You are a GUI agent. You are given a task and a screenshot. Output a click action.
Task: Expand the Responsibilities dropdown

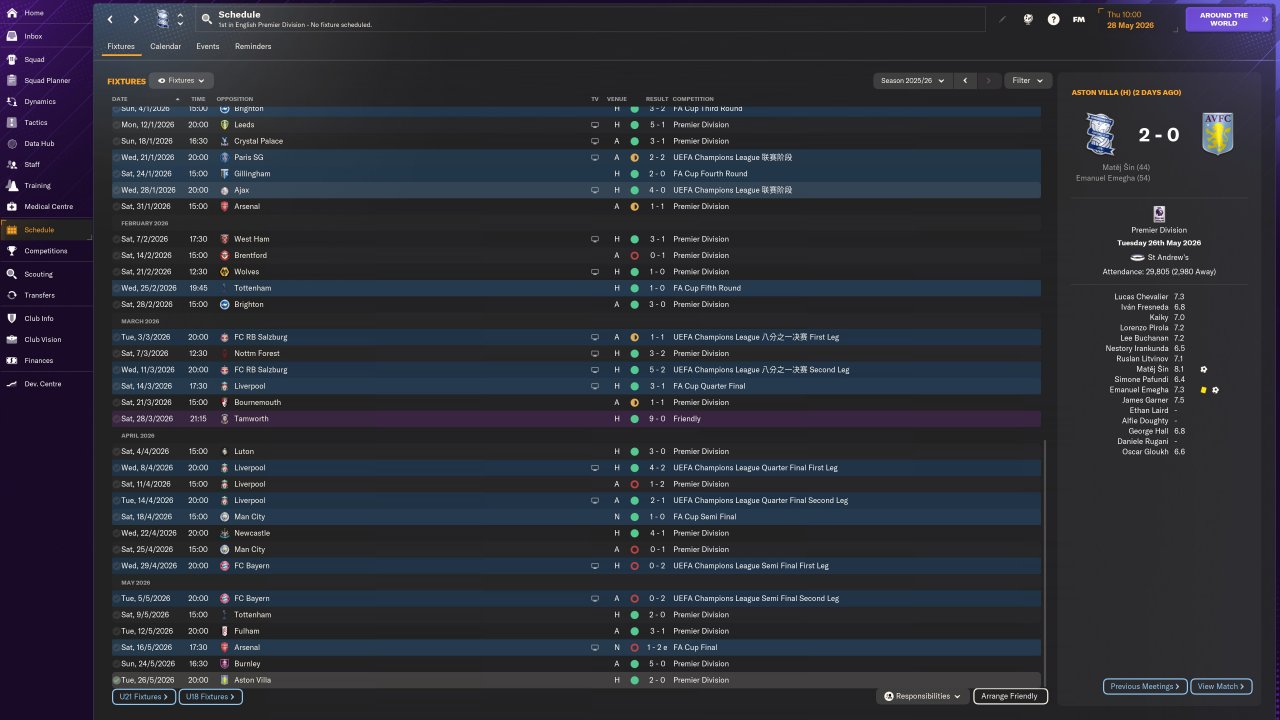tap(922, 696)
